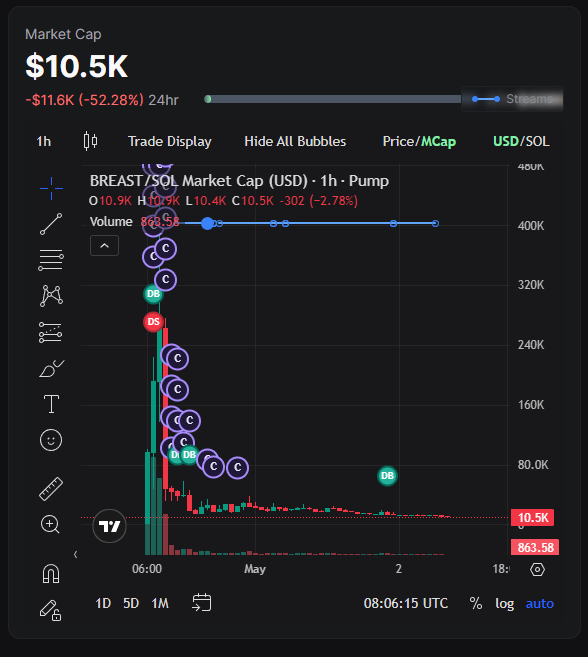Open the 08:06:15 UTC timezone menu
Image resolution: width=588 pixels, height=657 pixels.
pos(406,603)
